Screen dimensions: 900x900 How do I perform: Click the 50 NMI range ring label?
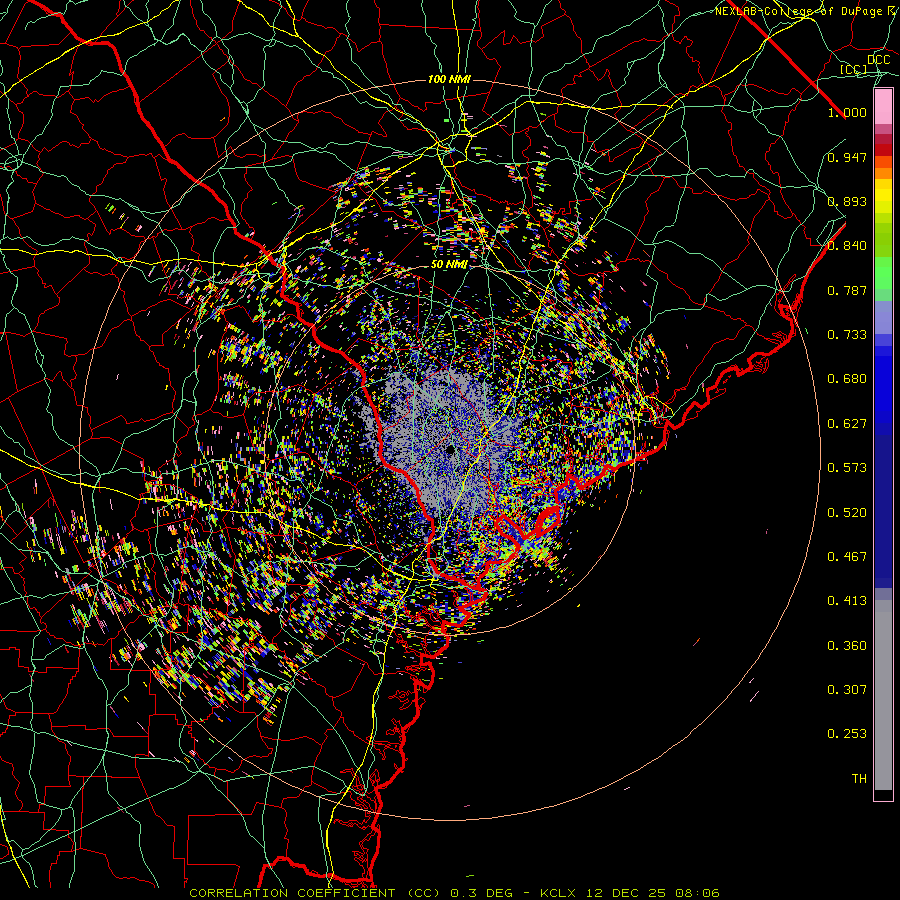pyautogui.click(x=449, y=265)
